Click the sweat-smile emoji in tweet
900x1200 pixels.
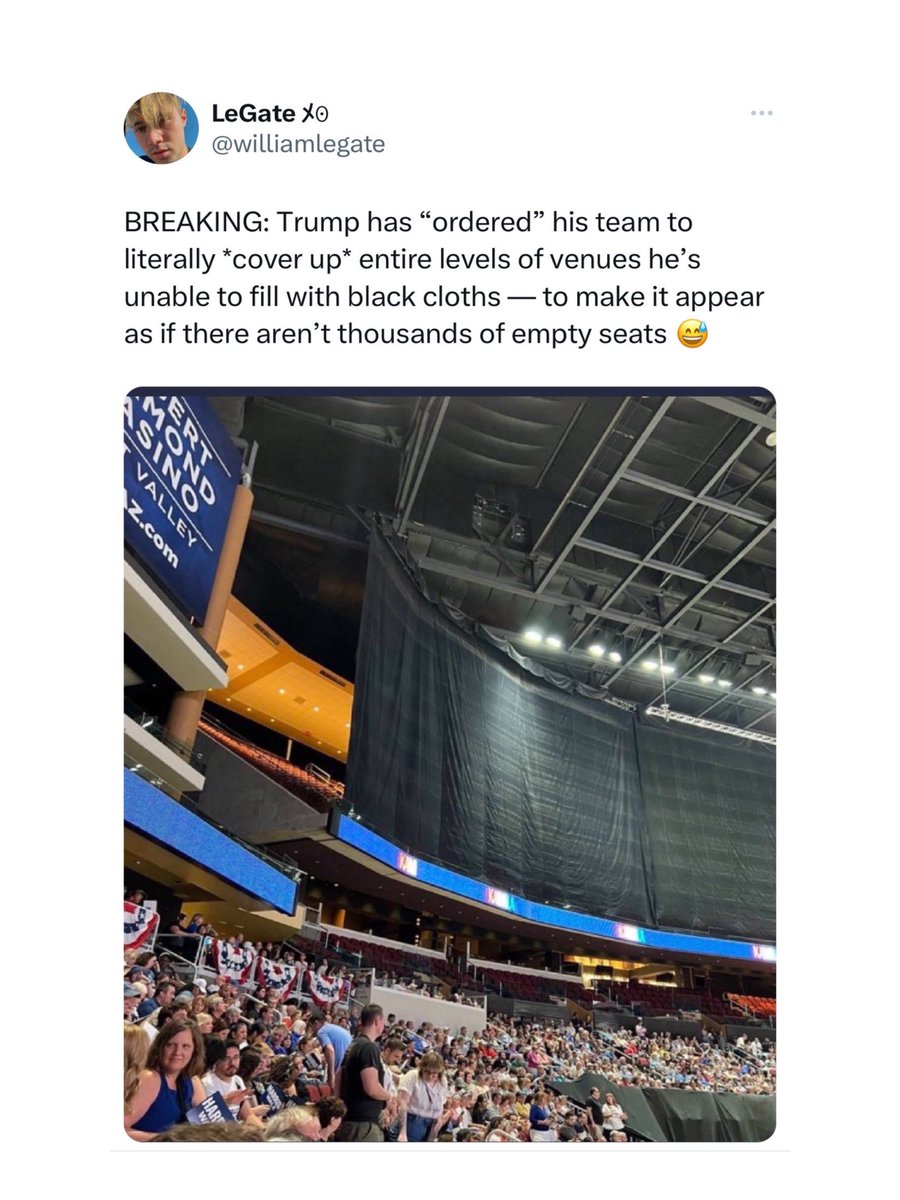692,334
